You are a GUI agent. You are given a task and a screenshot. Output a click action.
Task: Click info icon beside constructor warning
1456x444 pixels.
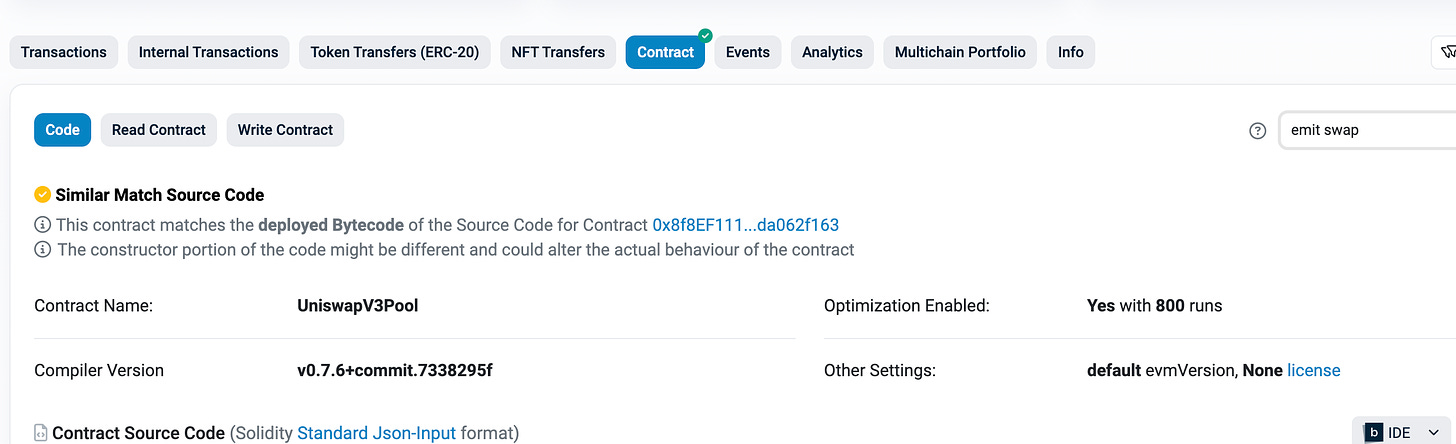(42, 249)
